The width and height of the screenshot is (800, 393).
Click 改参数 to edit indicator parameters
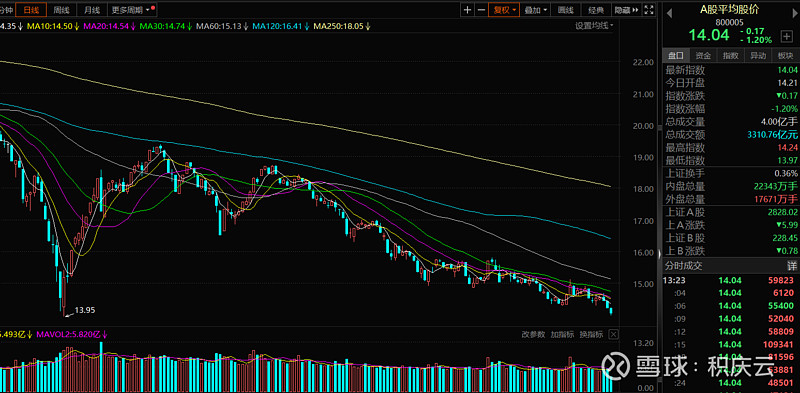[533, 334]
